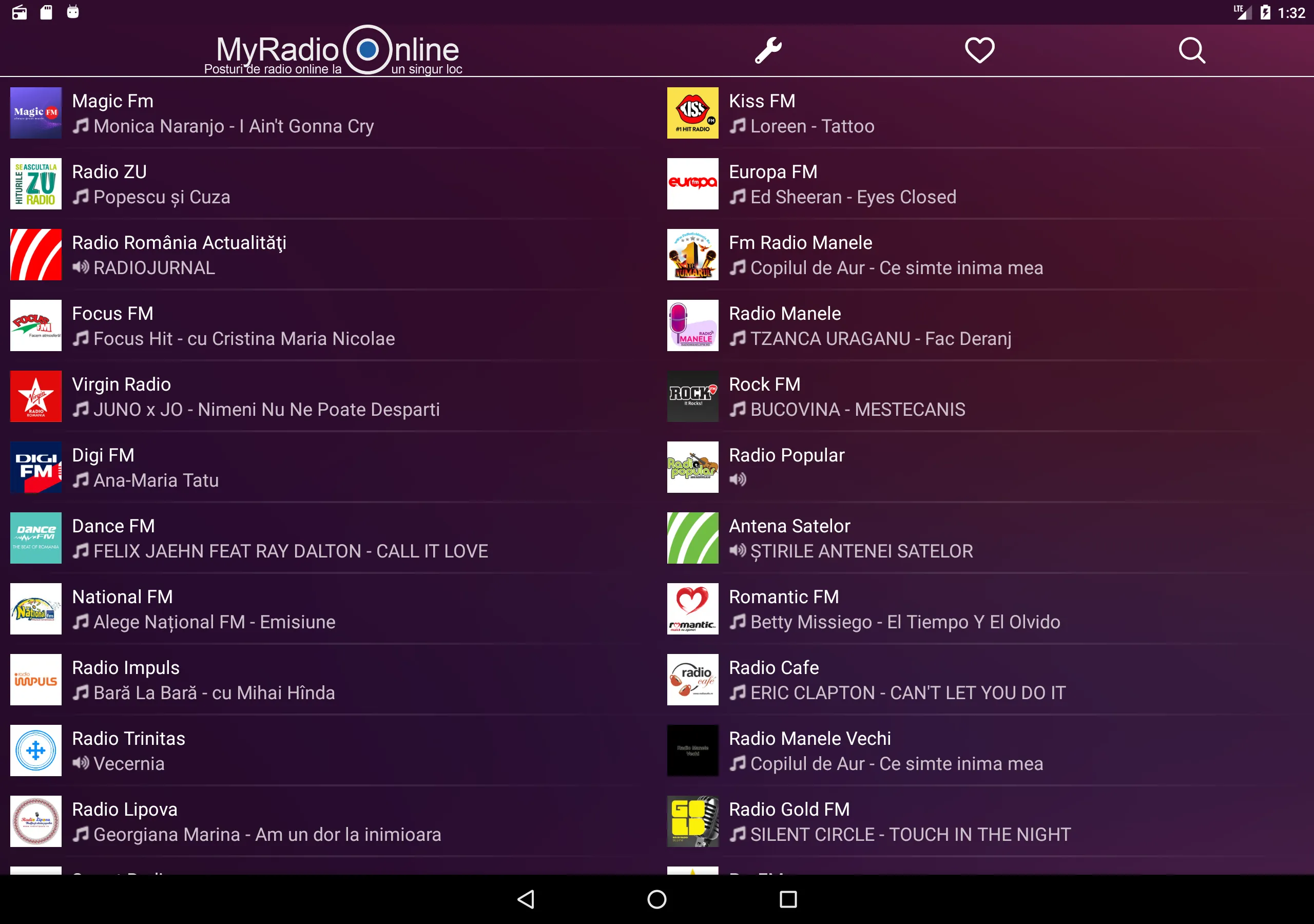
Task: Open the Radio Manele Vechi station title
Action: click(810, 739)
